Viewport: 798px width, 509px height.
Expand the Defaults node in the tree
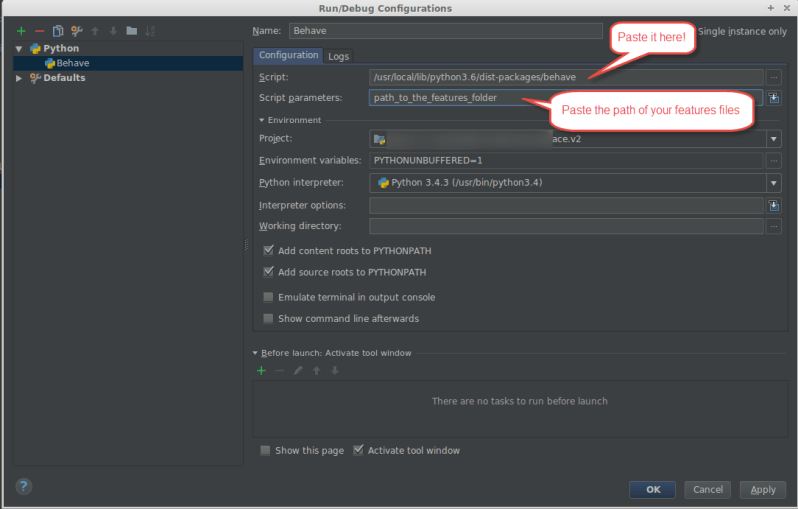click(19, 78)
